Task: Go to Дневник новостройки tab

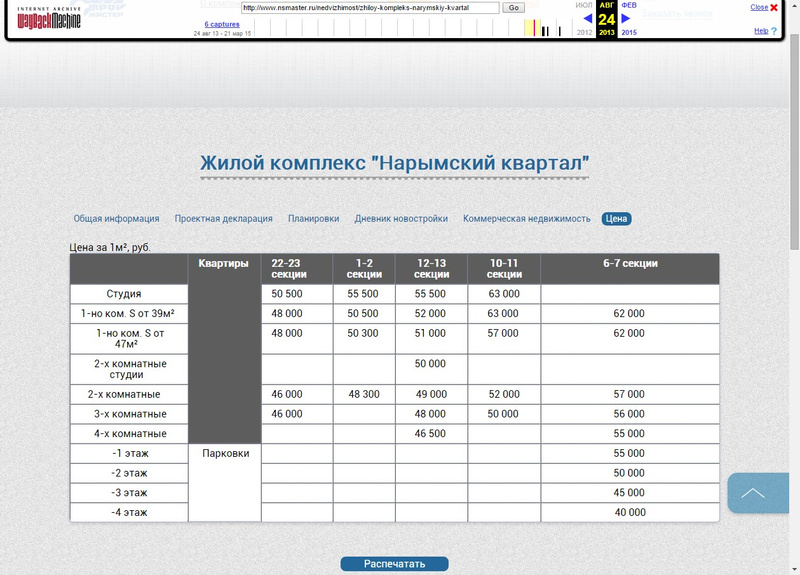Action: [401, 219]
